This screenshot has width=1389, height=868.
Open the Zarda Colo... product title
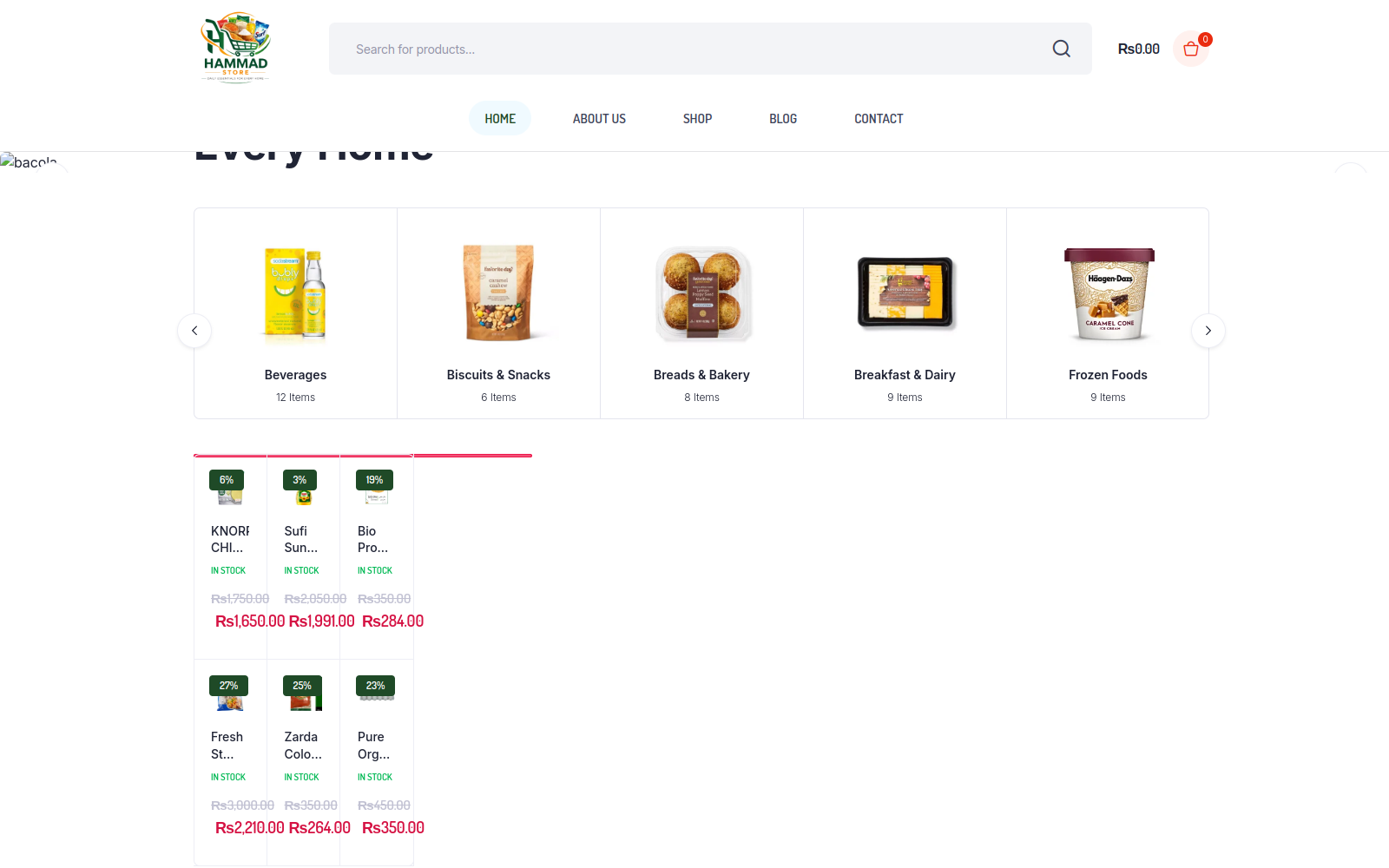pos(303,746)
